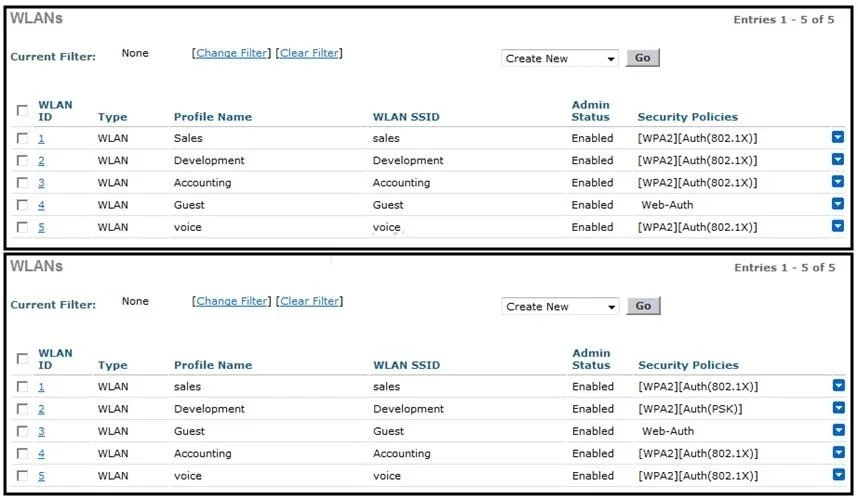858x500 pixels.
Task: Check the box for Sales WLAN in top table
Action: click(x=22, y=138)
